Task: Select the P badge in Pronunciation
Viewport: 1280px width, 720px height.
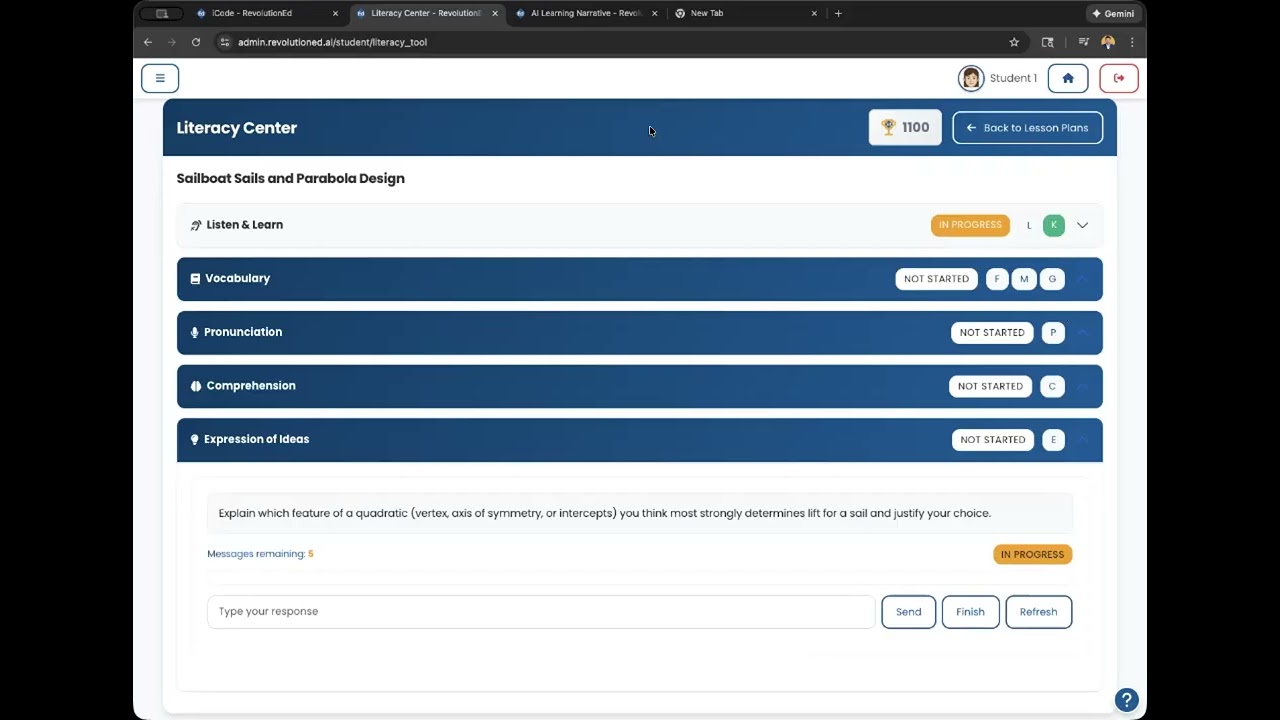Action: [x=1053, y=332]
